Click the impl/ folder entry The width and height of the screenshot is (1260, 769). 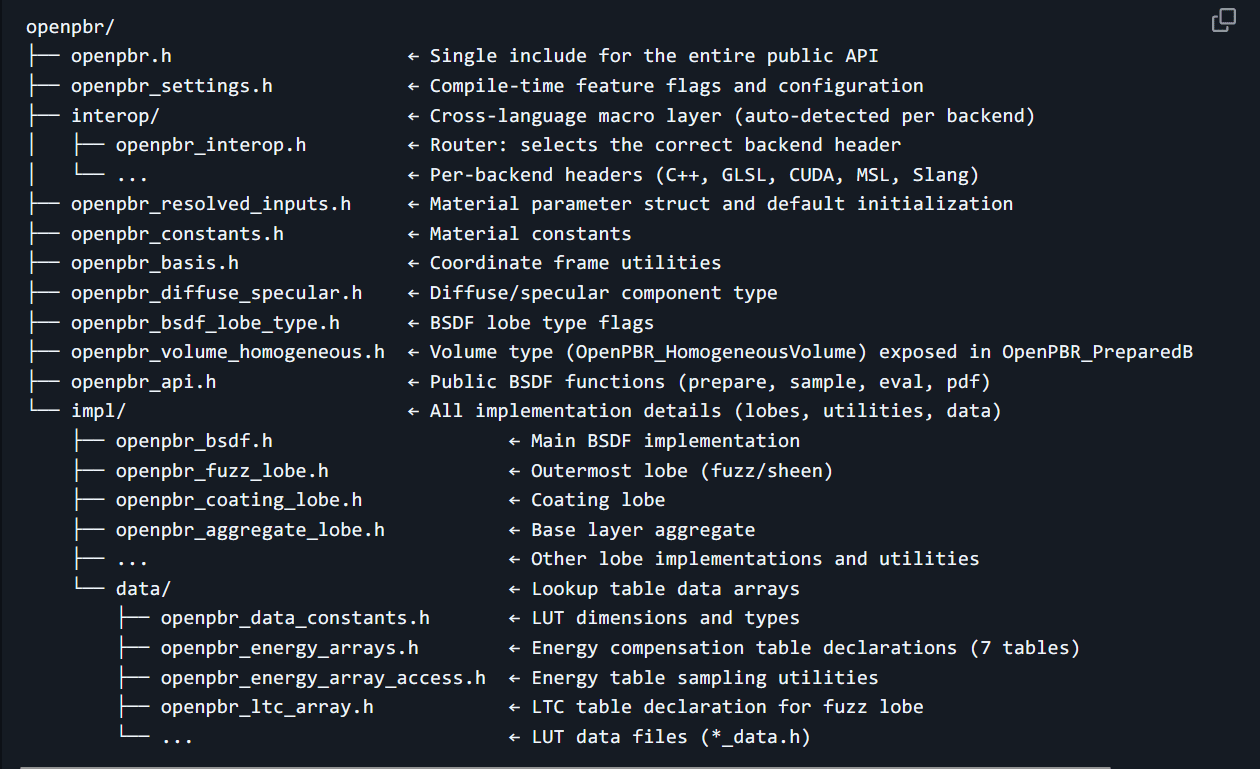pos(98,411)
